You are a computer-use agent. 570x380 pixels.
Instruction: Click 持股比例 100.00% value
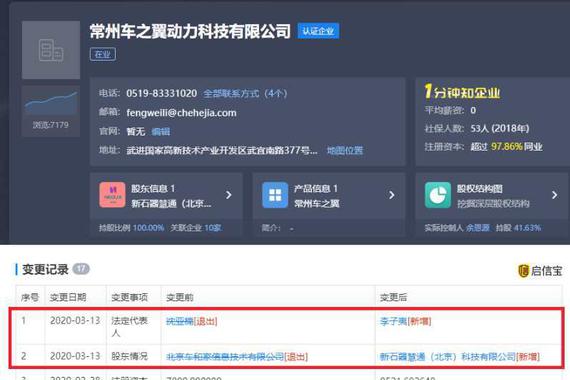tap(149, 228)
